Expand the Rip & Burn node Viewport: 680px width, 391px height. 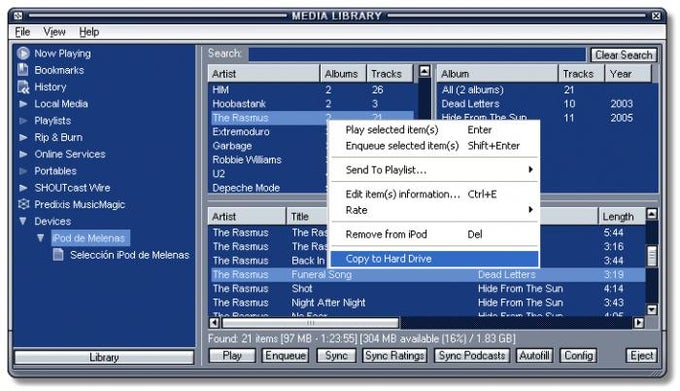[23, 137]
